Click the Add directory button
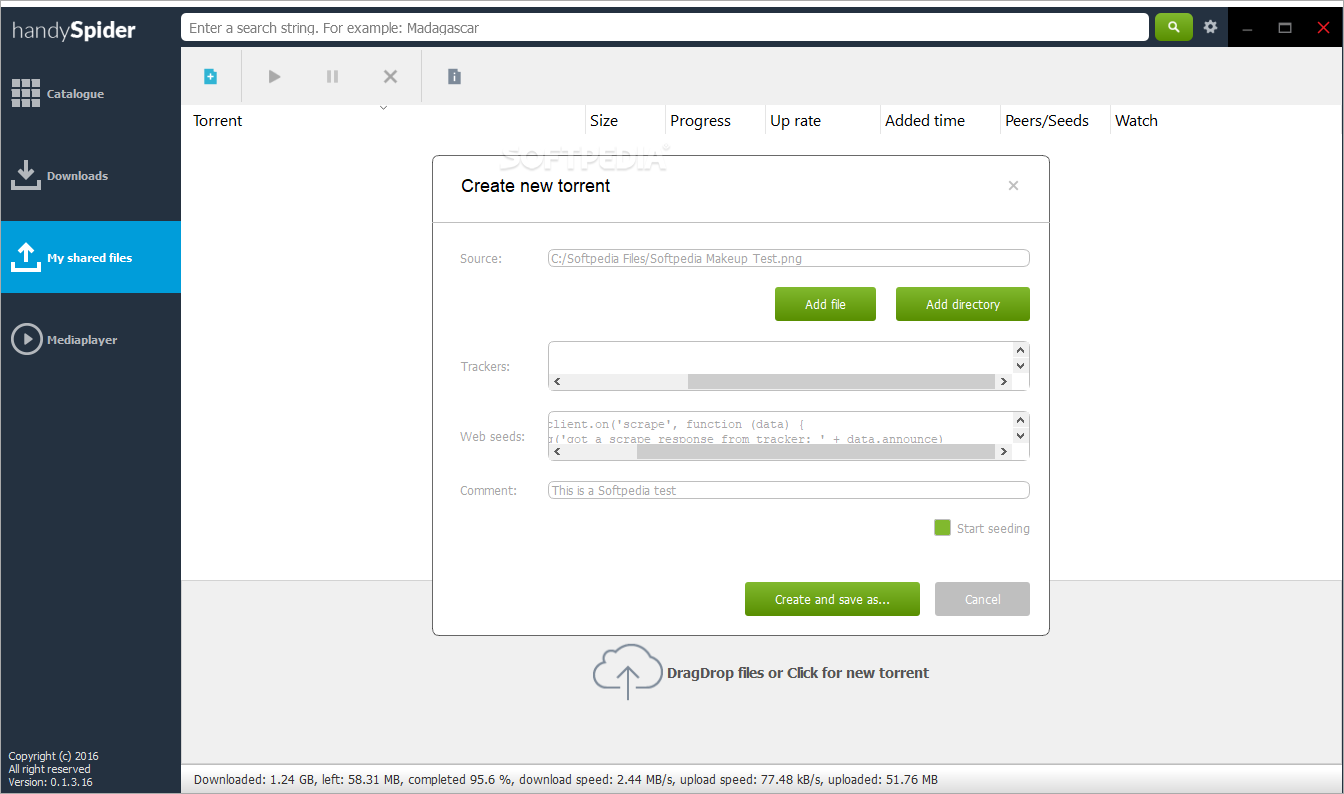 tap(962, 304)
